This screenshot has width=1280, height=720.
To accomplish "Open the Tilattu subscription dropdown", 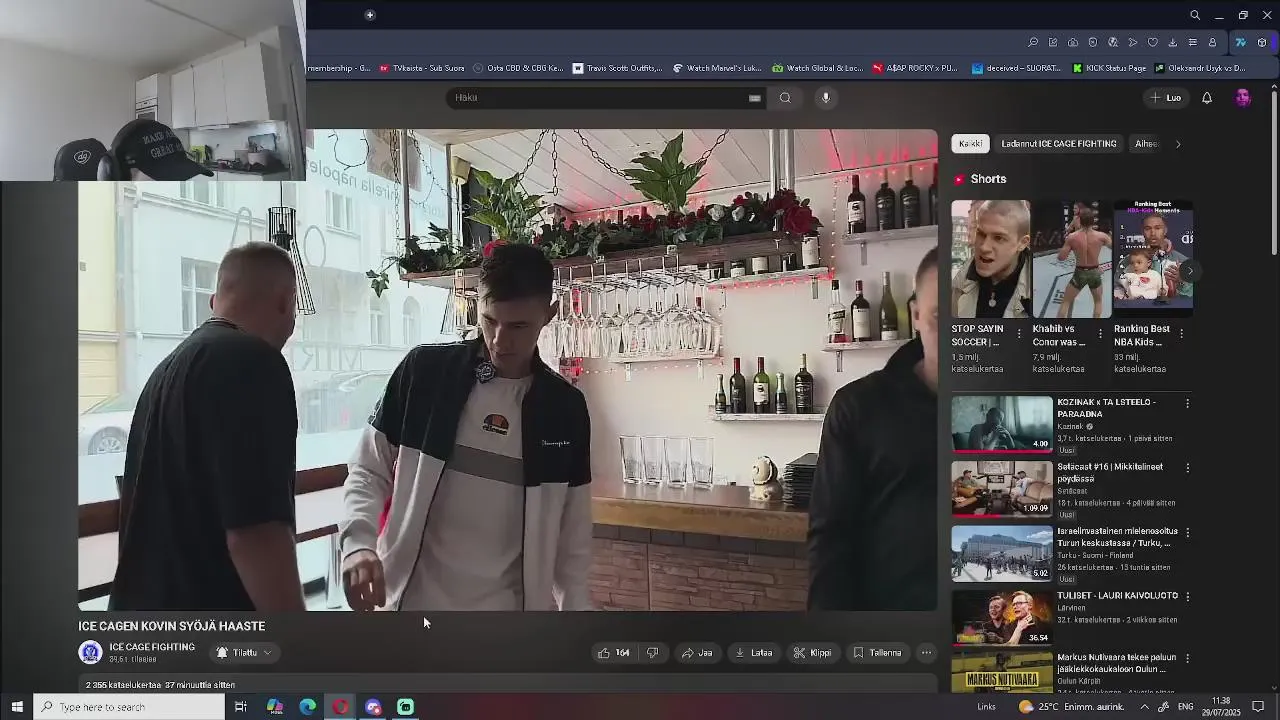I will pyautogui.click(x=244, y=653).
